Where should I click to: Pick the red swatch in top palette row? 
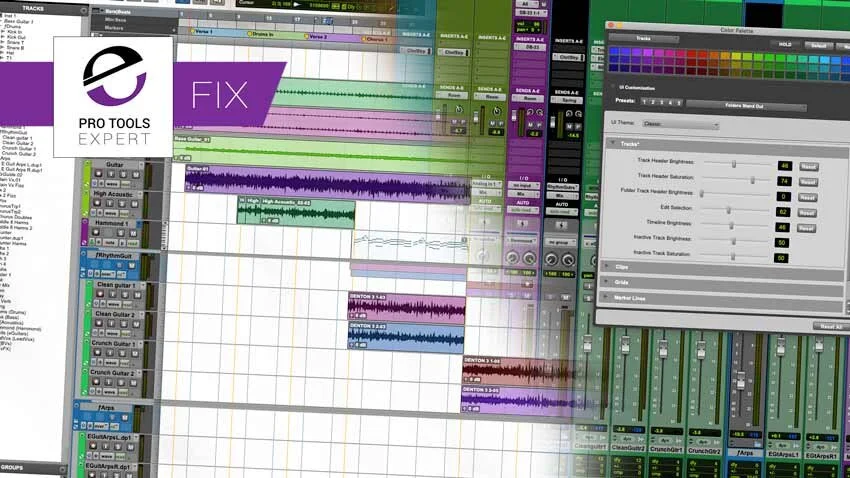pyautogui.click(x=692, y=54)
